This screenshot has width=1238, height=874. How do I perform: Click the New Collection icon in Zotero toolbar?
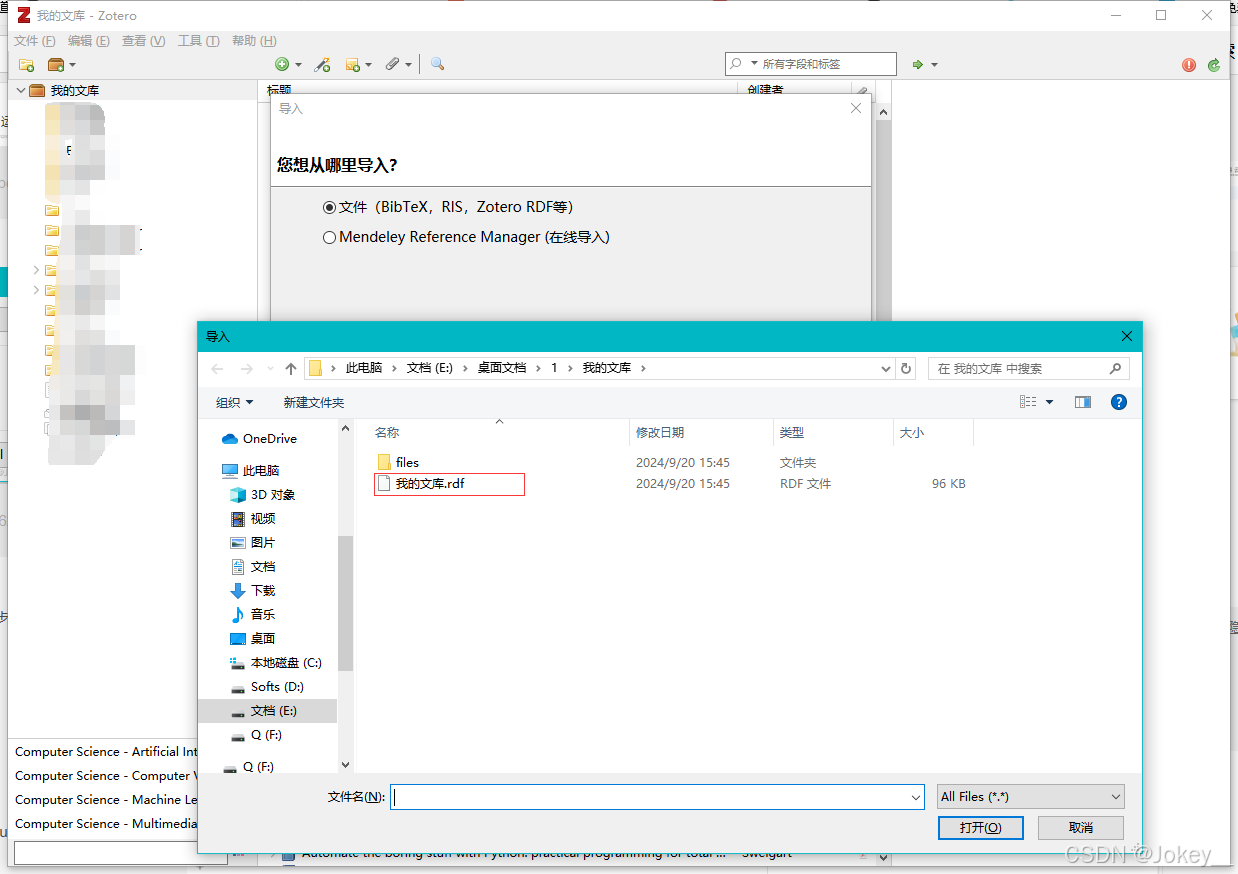27,64
